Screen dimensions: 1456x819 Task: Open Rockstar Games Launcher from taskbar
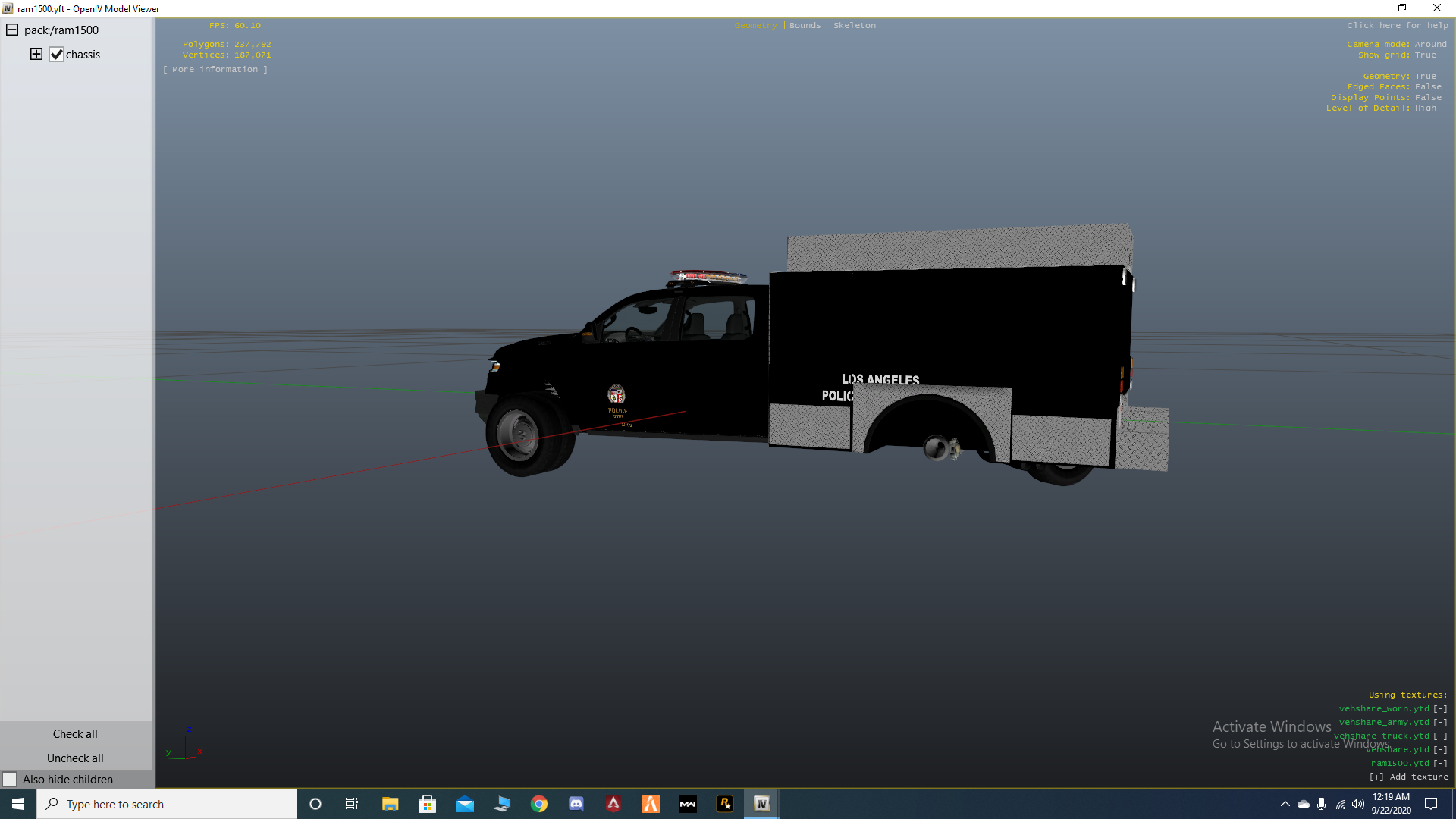tap(725, 804)
